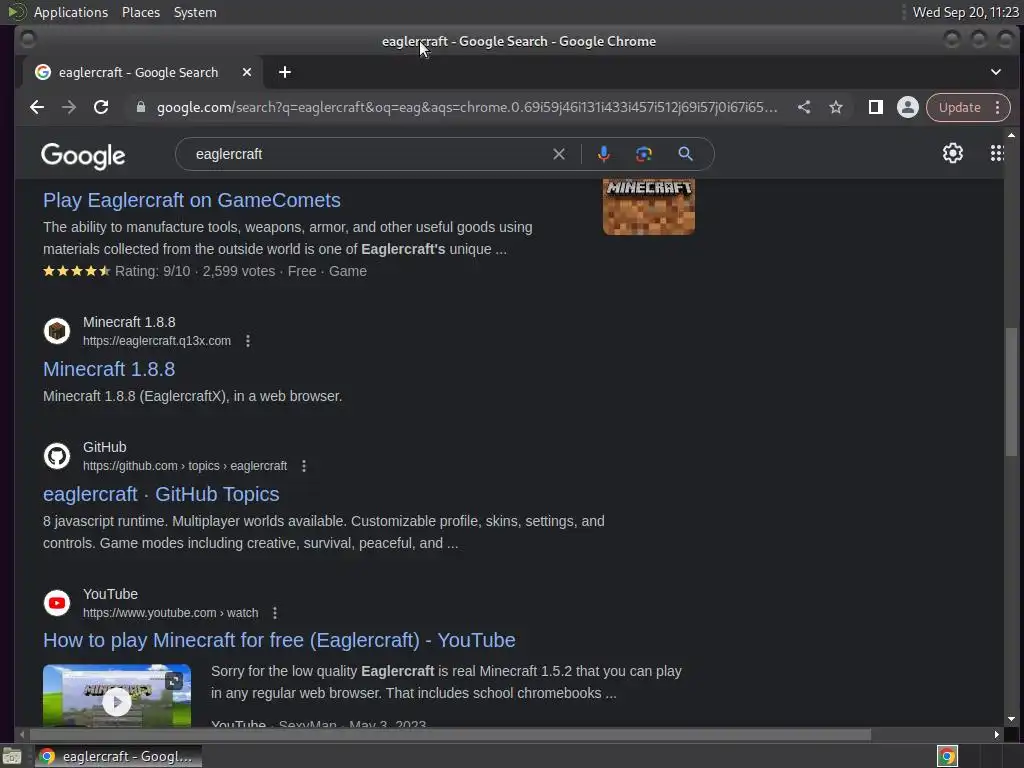The width and height of the screenshot is (1024, 768).
Task: Open Play Eaglercraft on GameComets link
Action: click(x=192, y=200)
